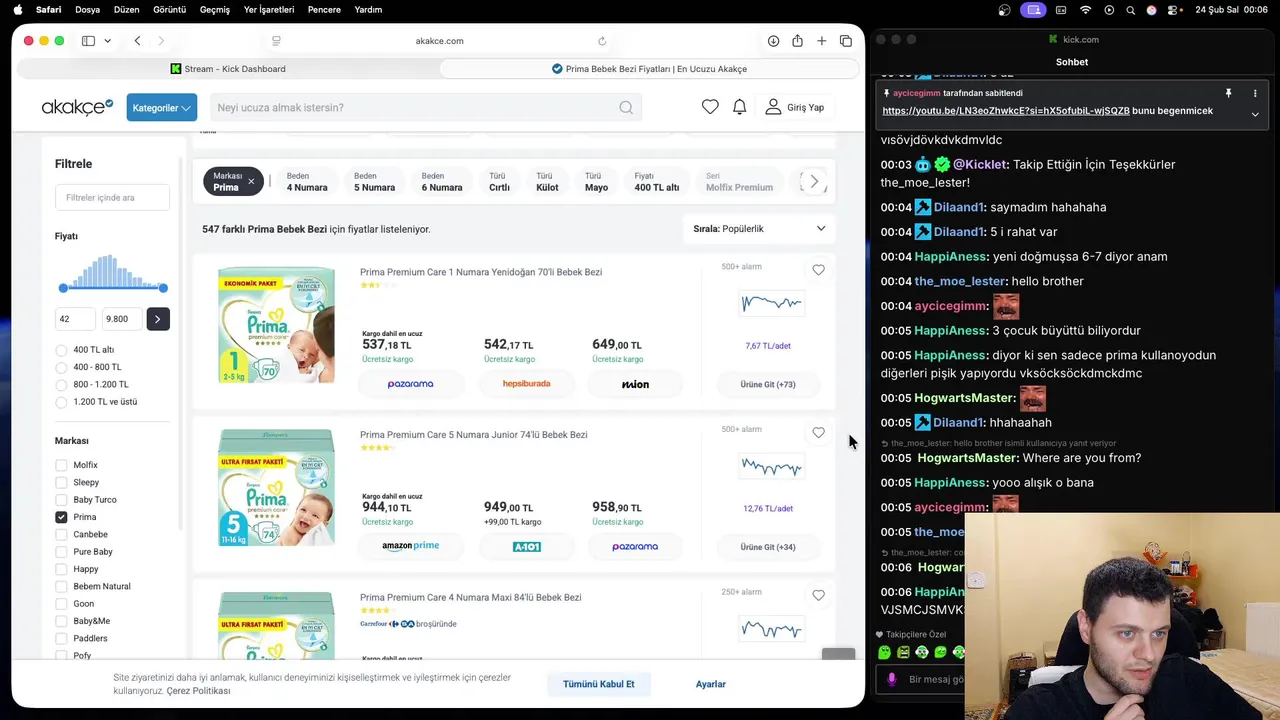1280x720 pixels.
Task: Open favorites heart icon in header
Action: [710, 107]
